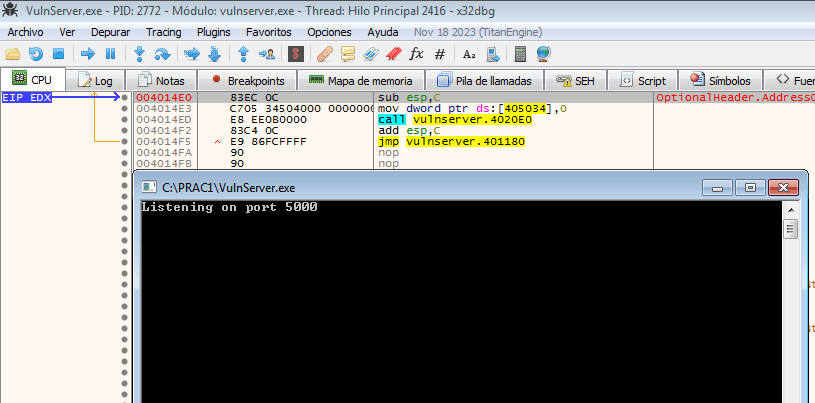This screenshot has width=815, height=403.
Task: Click the sub esp,C instruction
Action: (x=410, y=97)
